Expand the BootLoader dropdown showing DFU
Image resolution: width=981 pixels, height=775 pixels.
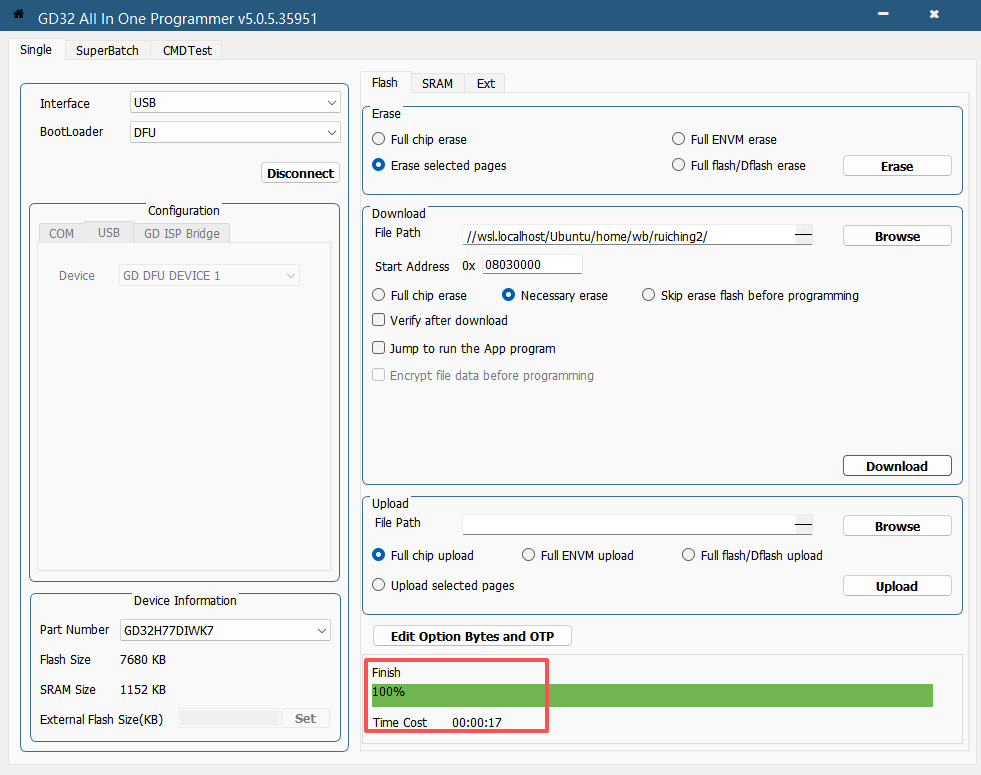coord(235,133)
